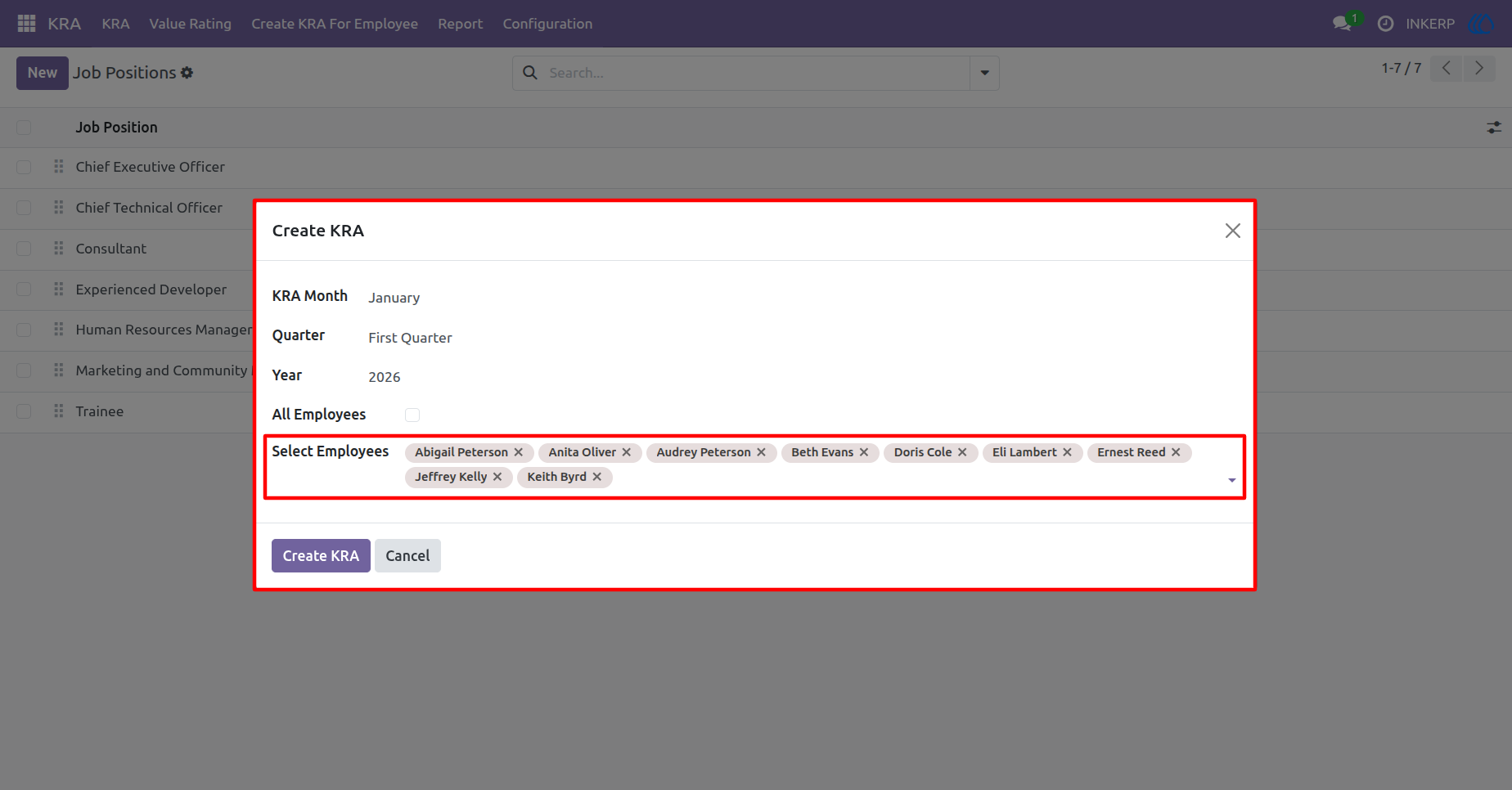Click the INKERP user name

[1430, 24]
